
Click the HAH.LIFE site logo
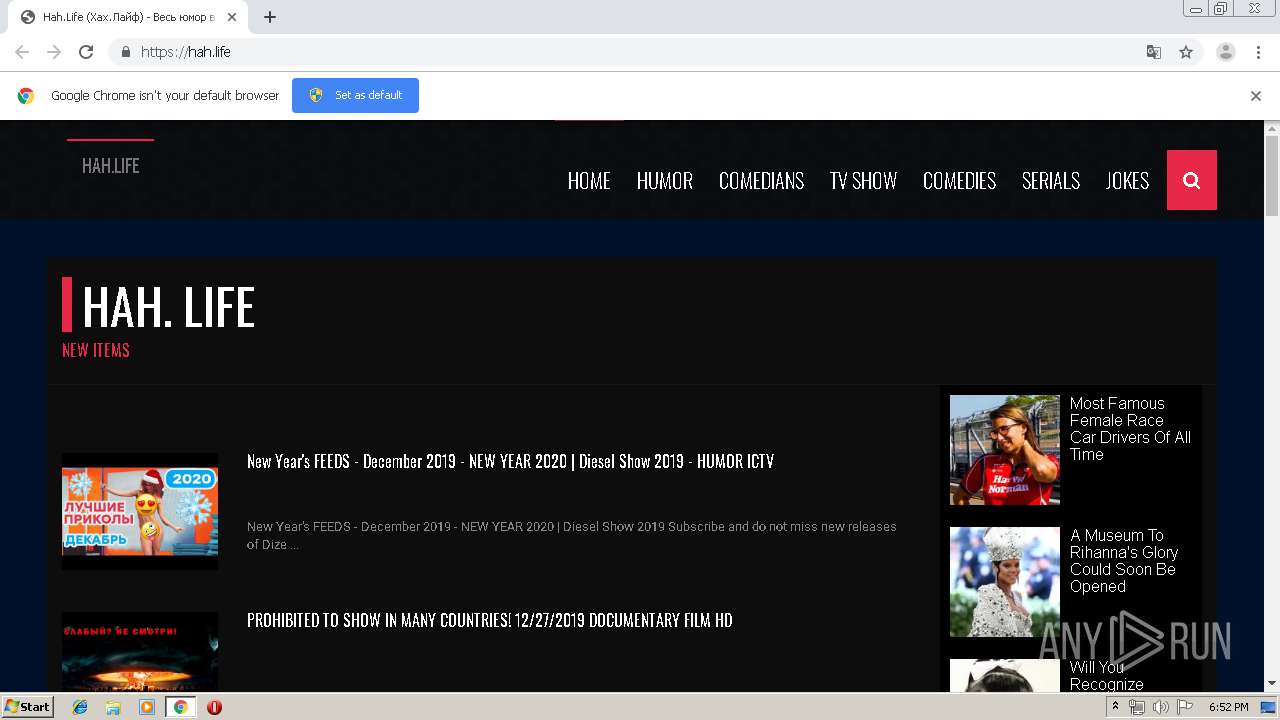pyautogui.click(x=110, y=166)
